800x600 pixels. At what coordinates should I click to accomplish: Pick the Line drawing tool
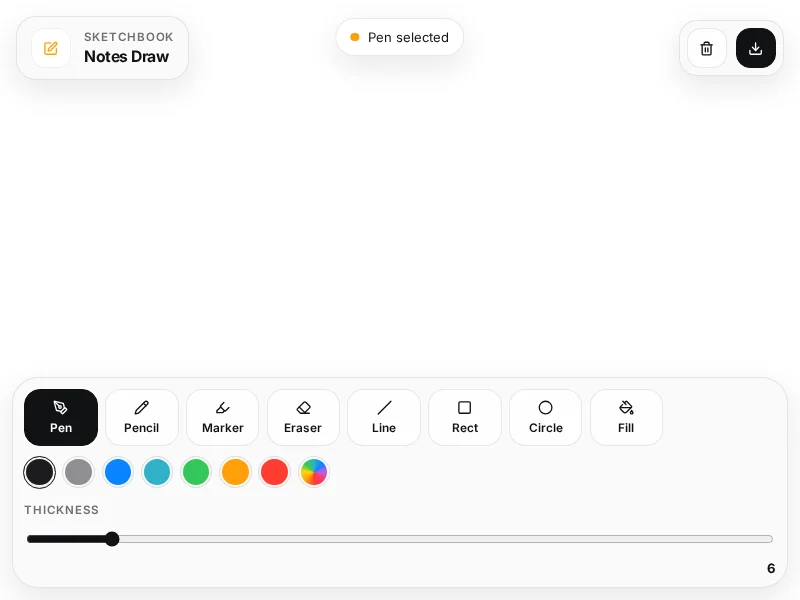tap(384, 417)
